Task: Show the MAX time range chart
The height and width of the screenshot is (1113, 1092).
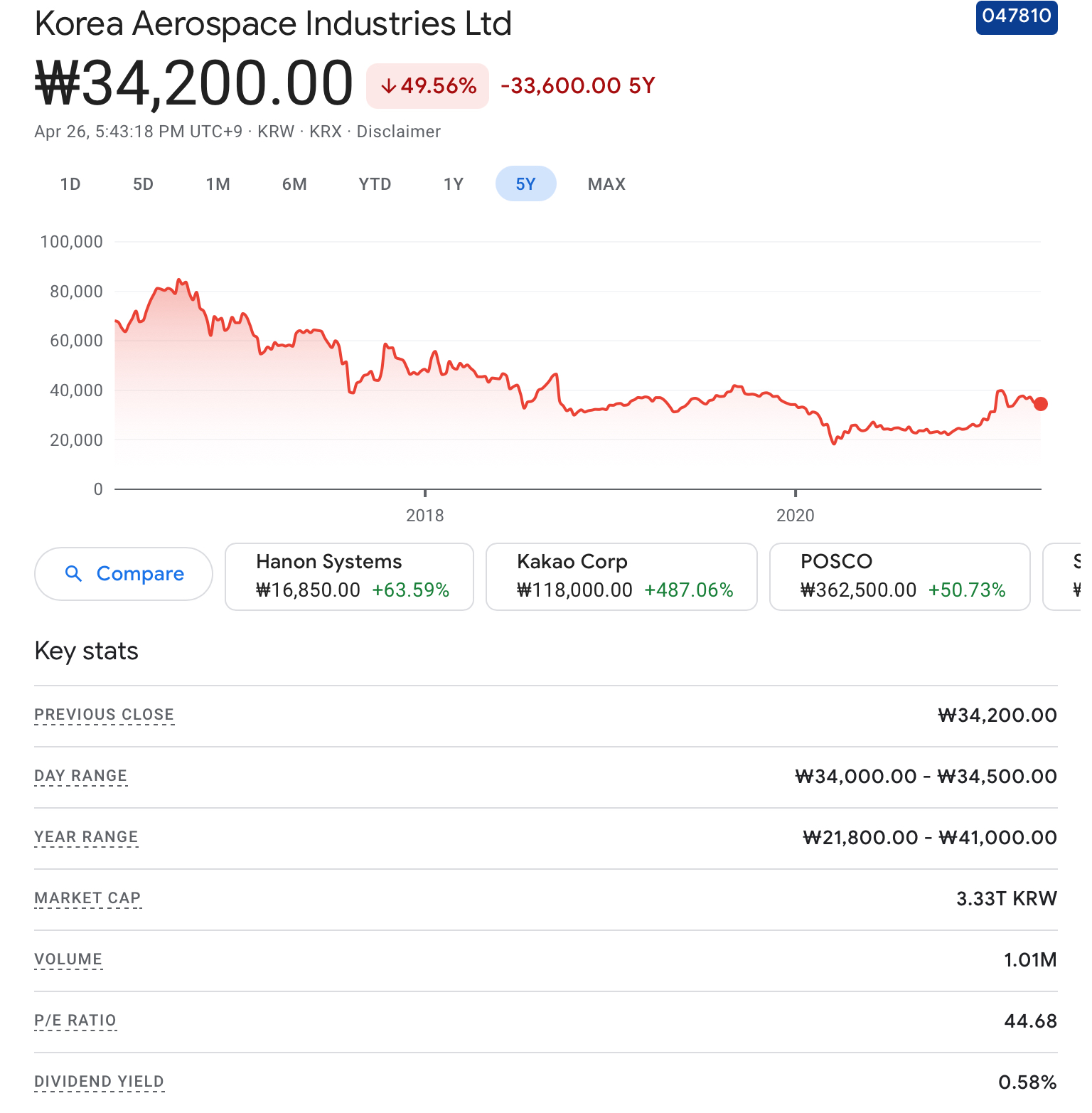Action: click(606, 184)
